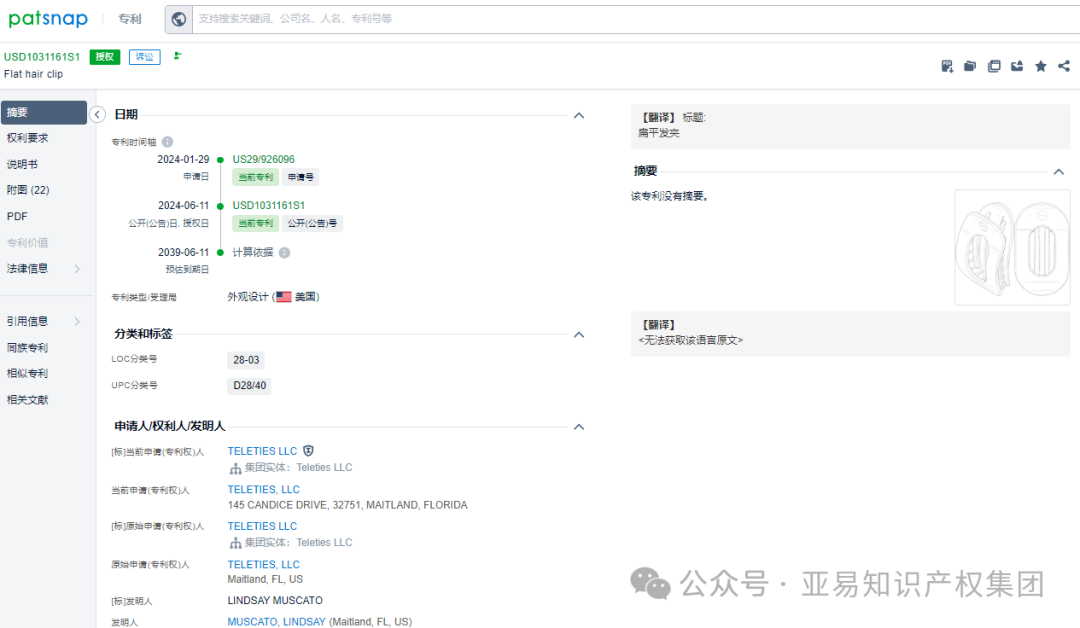
Task: Open 相似专利 in the sidebar
Action: pyautogui.click(x=28, y=373)
